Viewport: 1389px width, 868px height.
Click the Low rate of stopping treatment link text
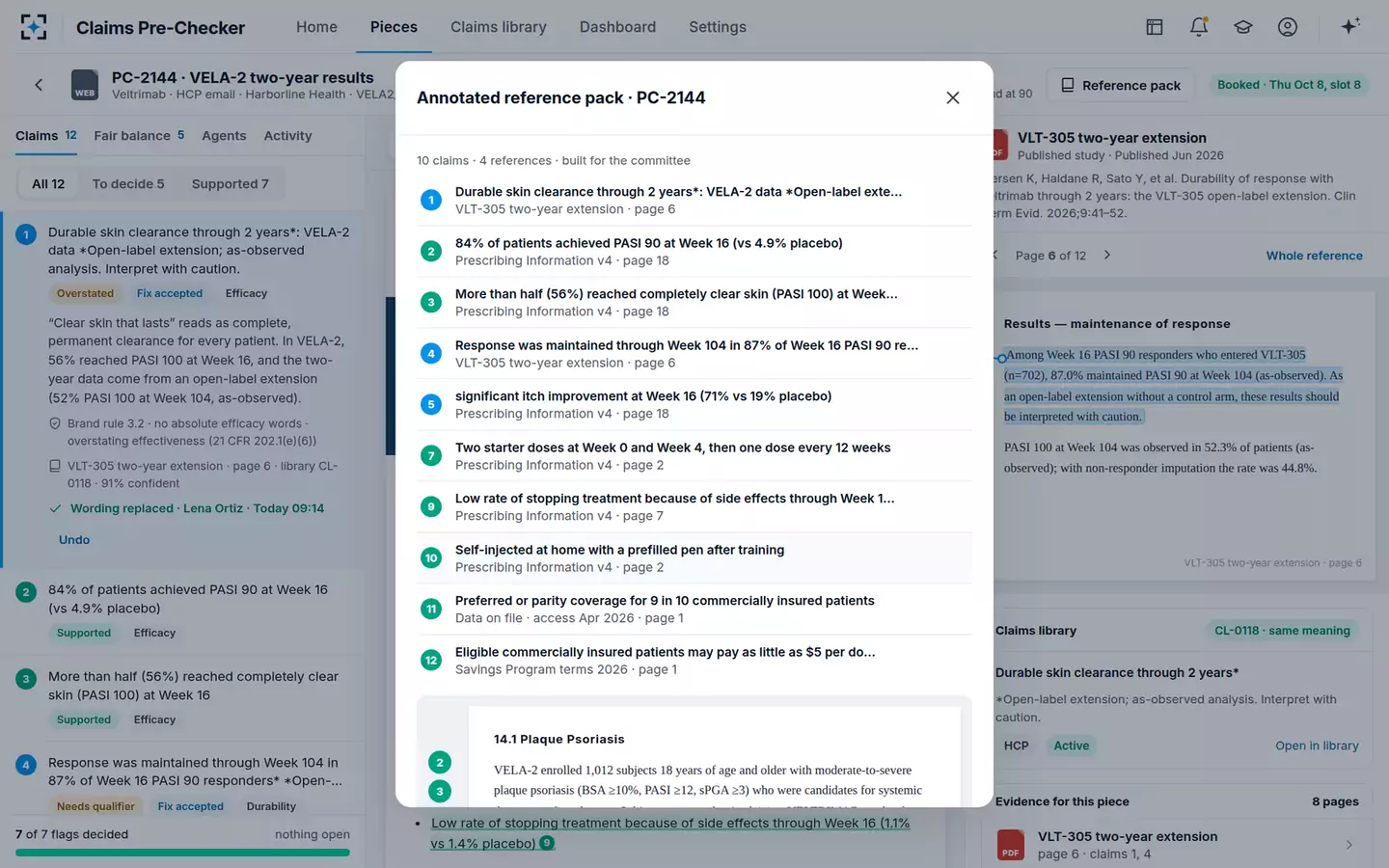[x=670, y=832]
